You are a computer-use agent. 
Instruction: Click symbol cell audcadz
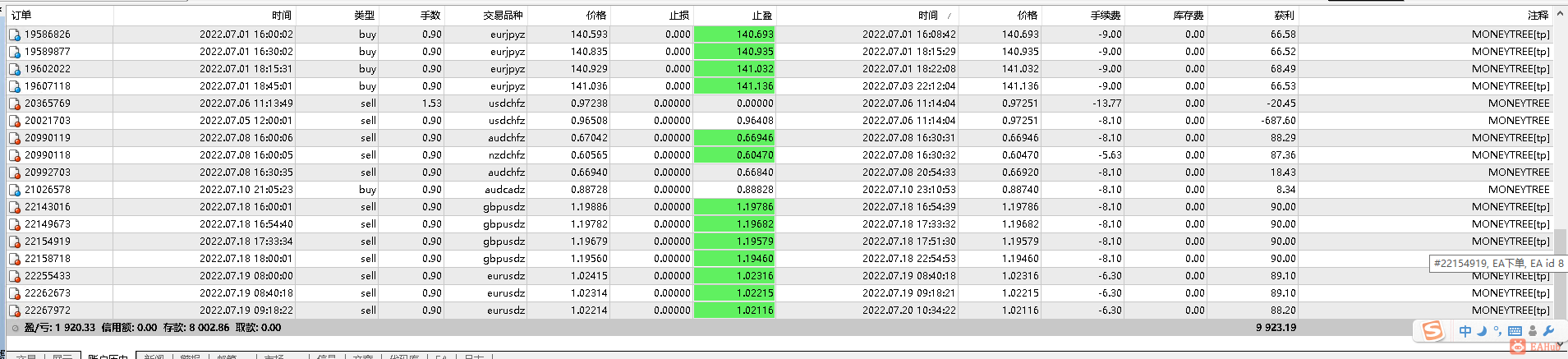(x=504, y=190)
